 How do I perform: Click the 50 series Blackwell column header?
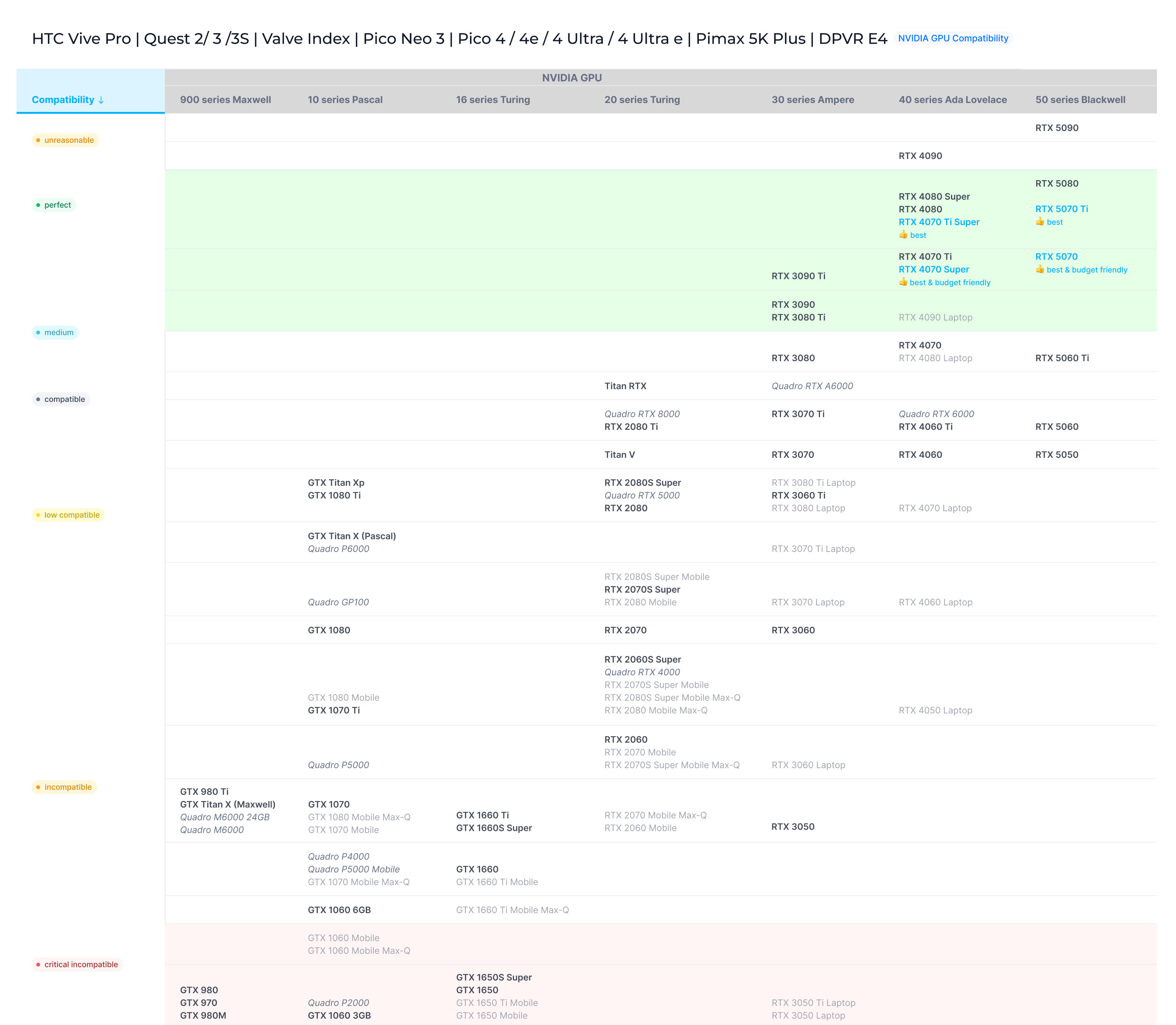pos(1080,100)
